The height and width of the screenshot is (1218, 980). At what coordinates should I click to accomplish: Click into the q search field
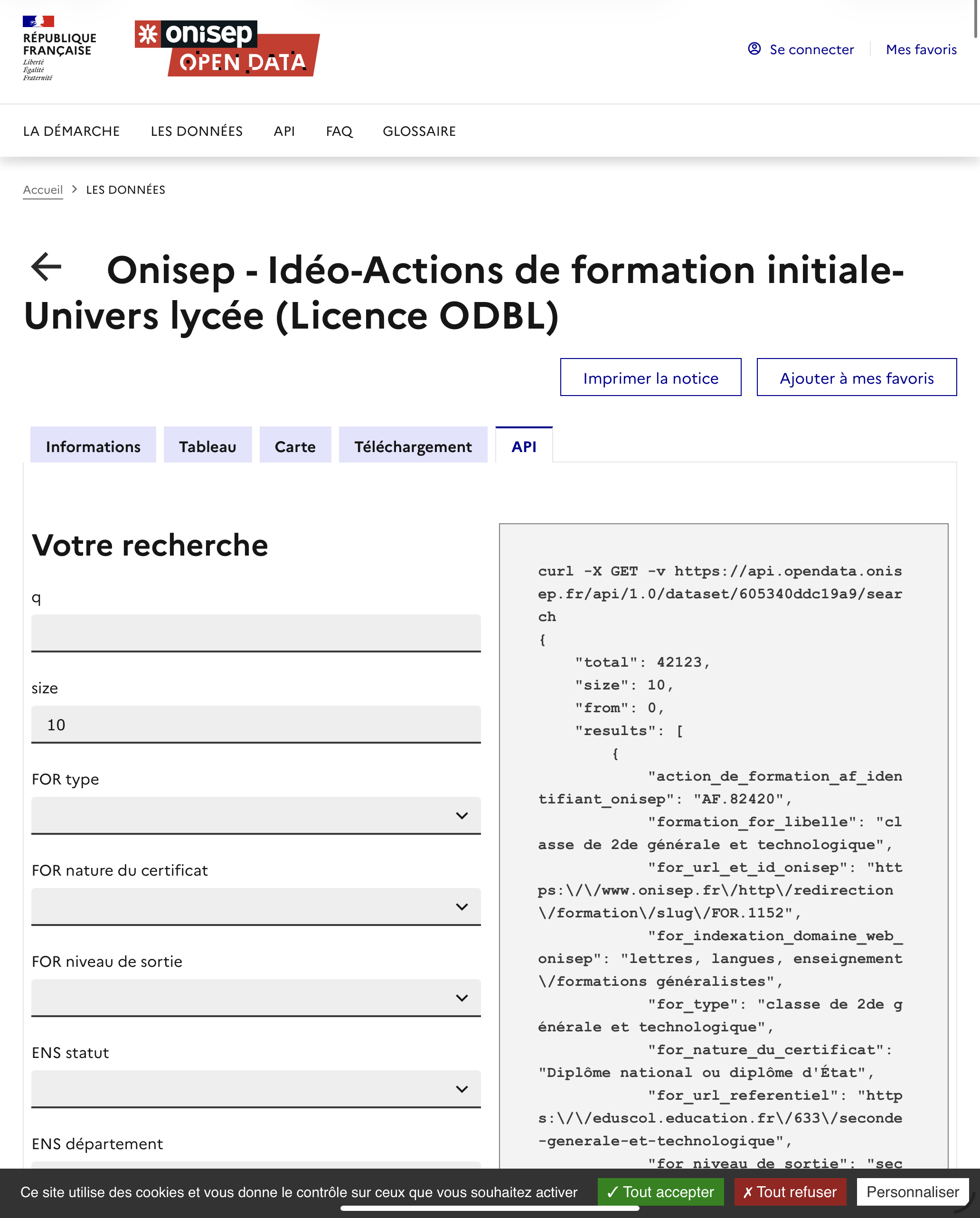point(256,633)
